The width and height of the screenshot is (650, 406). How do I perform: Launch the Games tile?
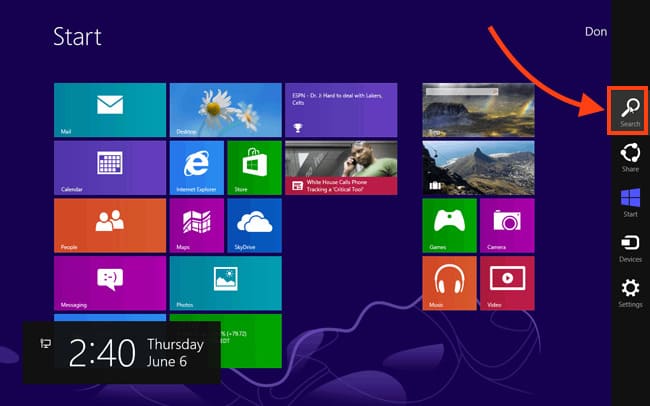tap(449, 225)
